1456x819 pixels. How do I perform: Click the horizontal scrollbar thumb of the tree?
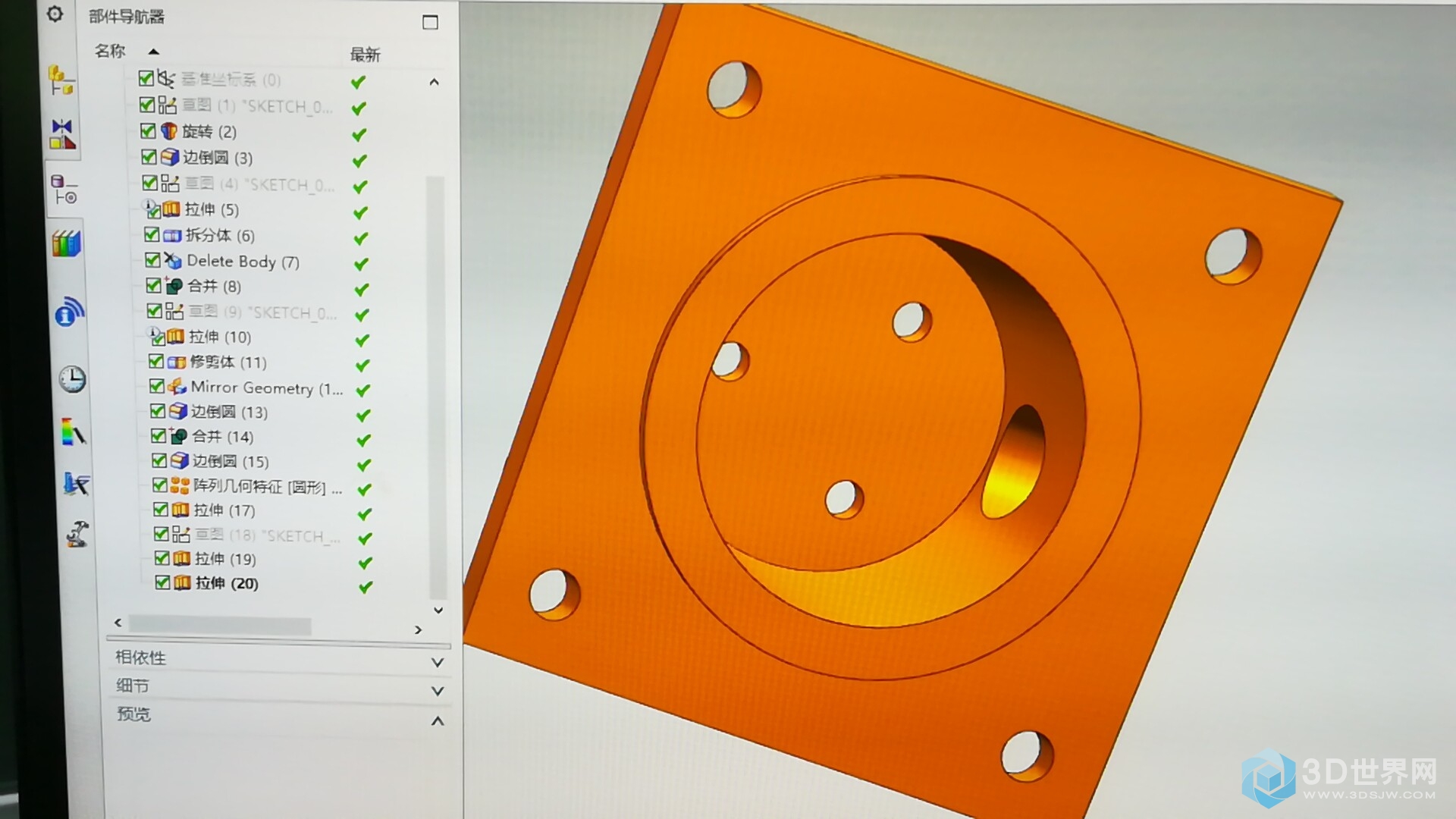tap(220, 625)
